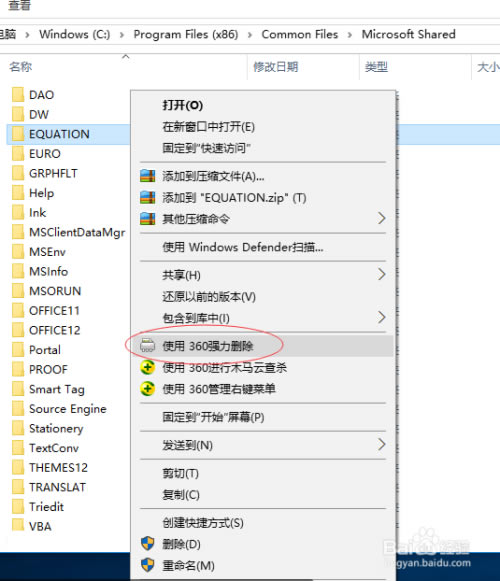Open breadcrumb chevron before Windows (C:)
This screenshot has height=581, width=500.
click(x=27, y=35)
